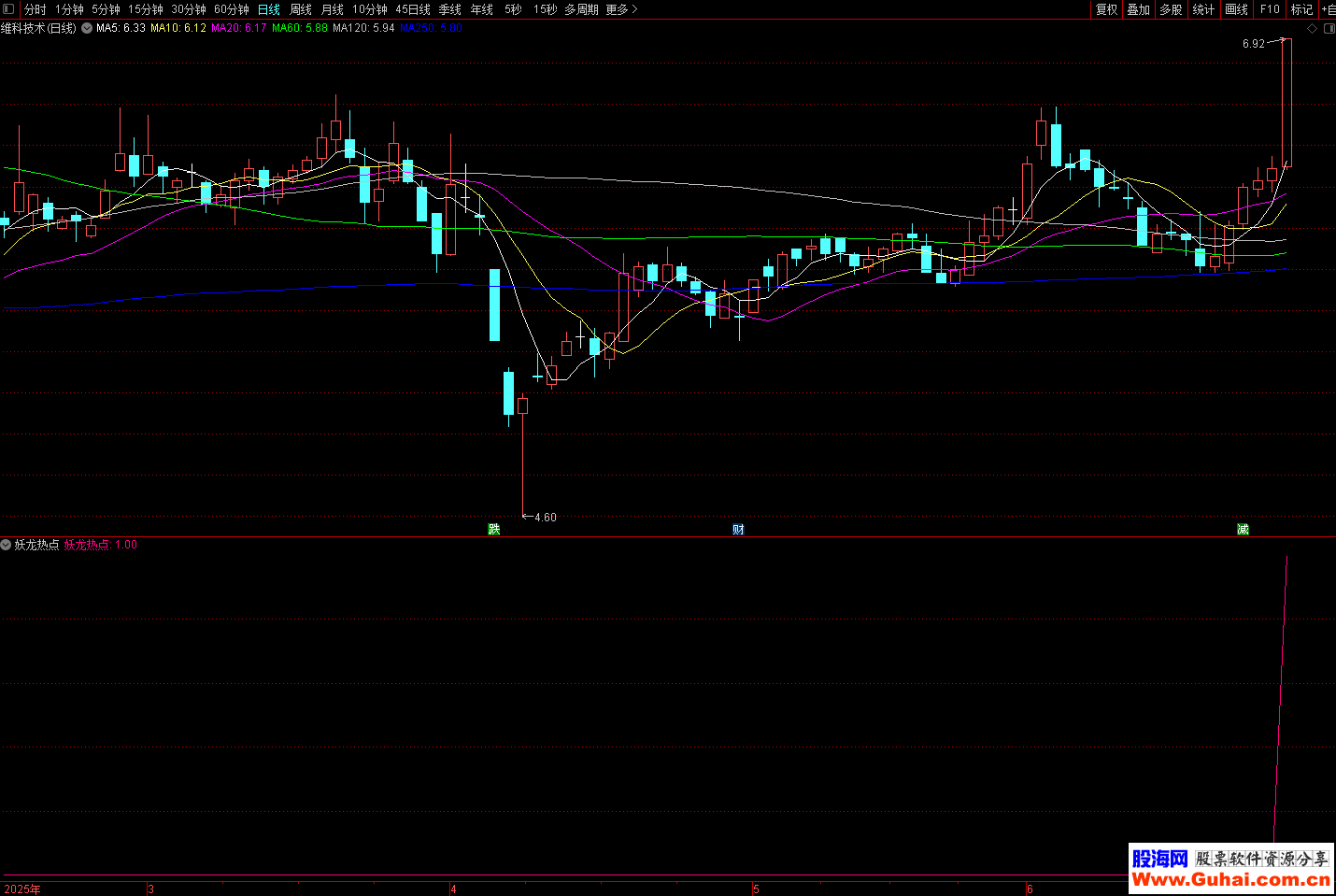
Task: Click the 标记 mark button
Action: 1302,9
